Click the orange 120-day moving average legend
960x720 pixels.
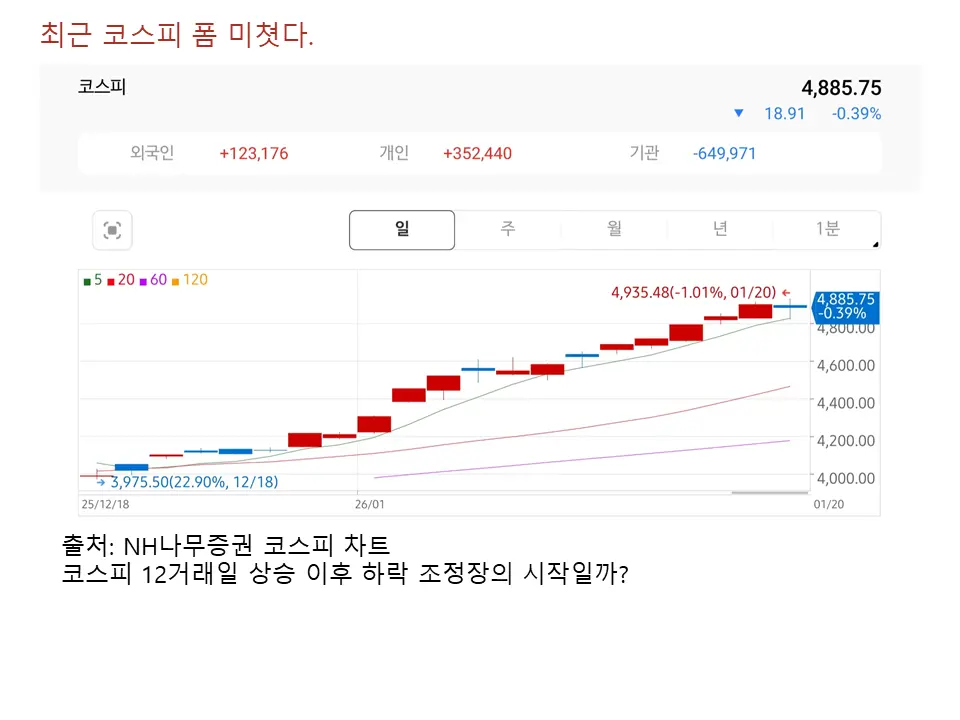coord(190,280)
